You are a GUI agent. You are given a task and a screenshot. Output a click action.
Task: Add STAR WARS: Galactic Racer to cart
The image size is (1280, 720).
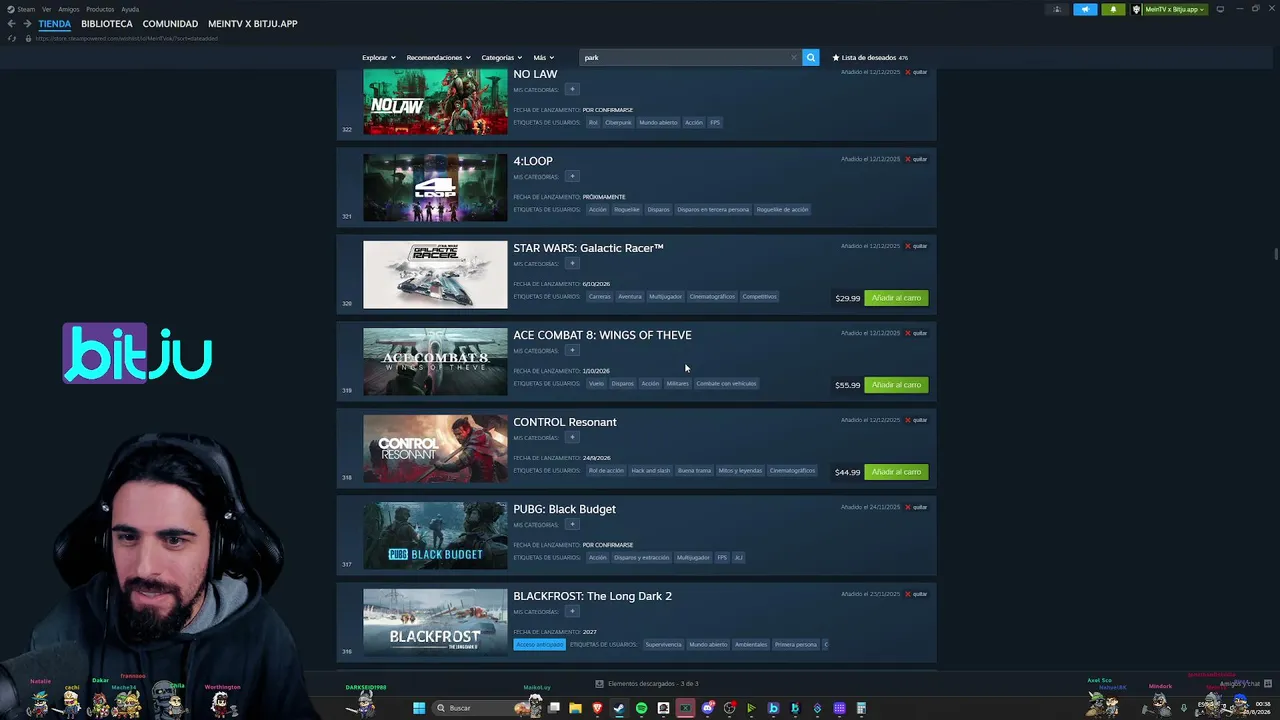click(x=896, y=298)
